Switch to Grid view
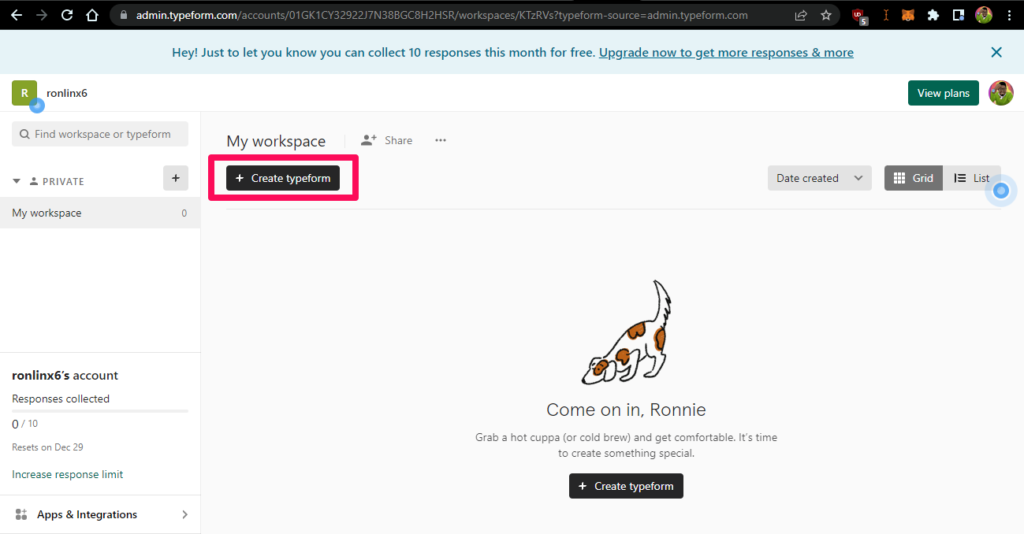The width and height of the screenshot is (1024, 534). tap(913, 178)
